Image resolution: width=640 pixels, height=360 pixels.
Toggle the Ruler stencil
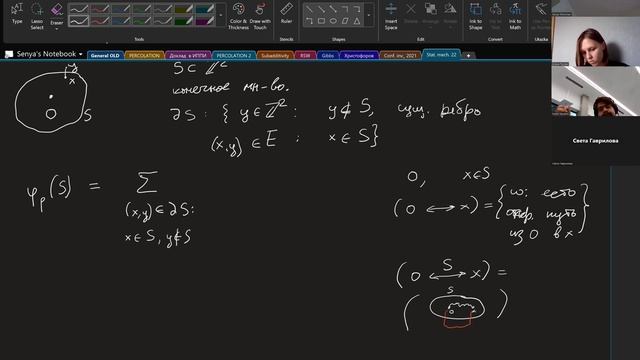pyautogui.click(x=287, y=13)
